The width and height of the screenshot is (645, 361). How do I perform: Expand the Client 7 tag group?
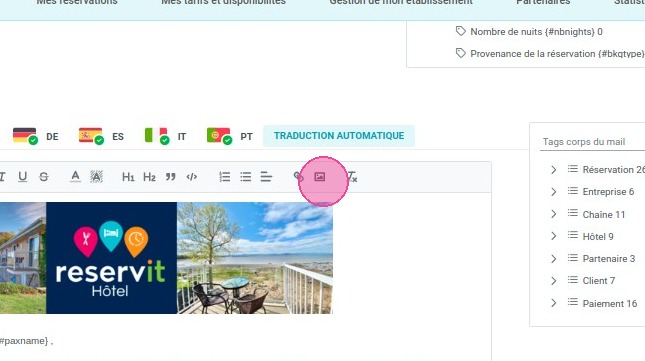point(554,281)
